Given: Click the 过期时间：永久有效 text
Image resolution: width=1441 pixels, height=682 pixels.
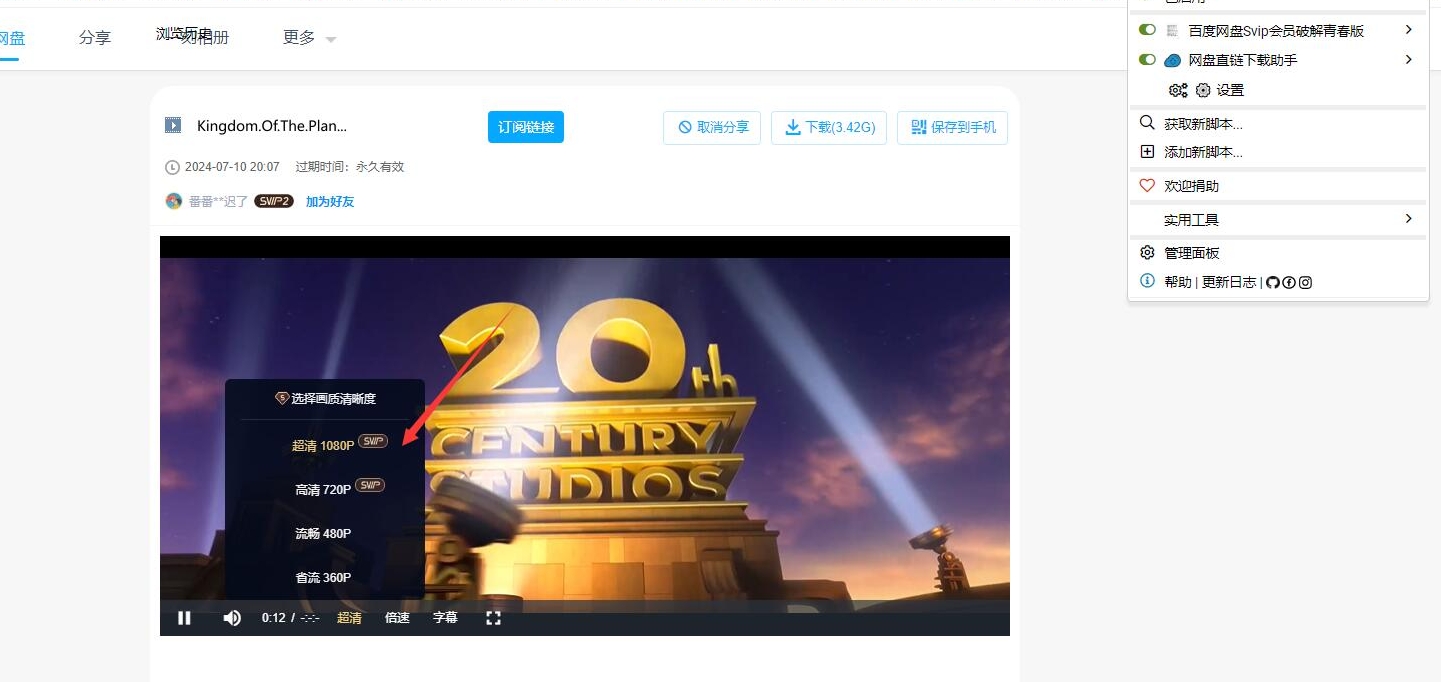Looking at the screenshot, I should (x=350, y=167).
